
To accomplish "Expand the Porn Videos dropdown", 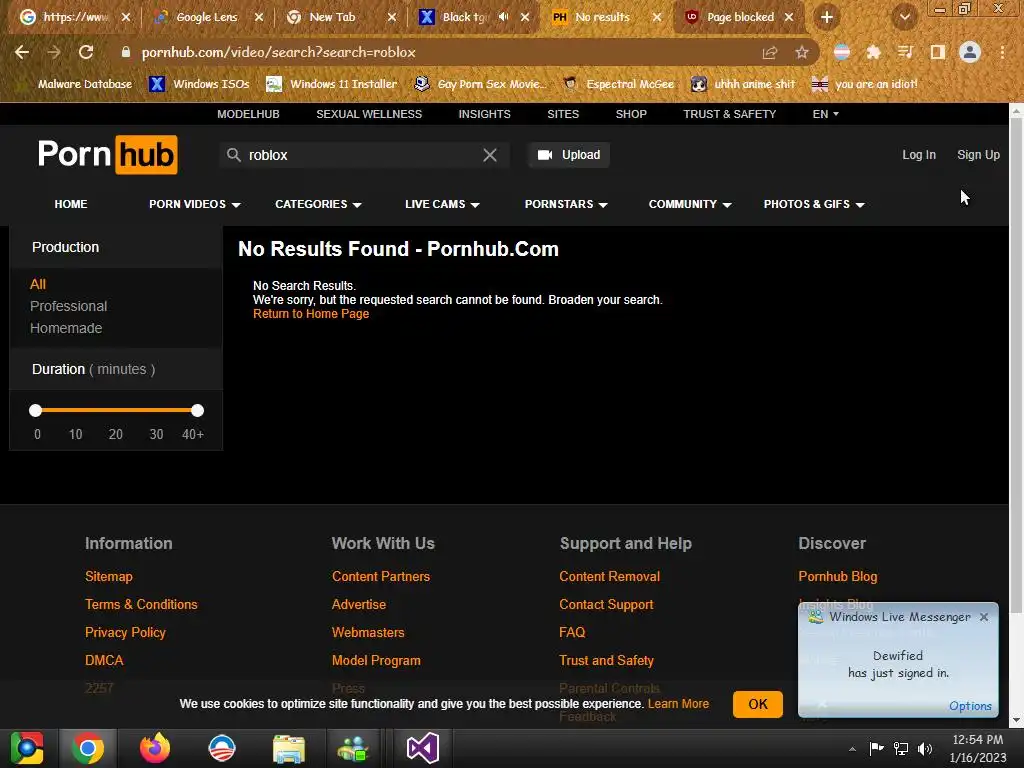I will pyautogui.click(x=195, y=204).
